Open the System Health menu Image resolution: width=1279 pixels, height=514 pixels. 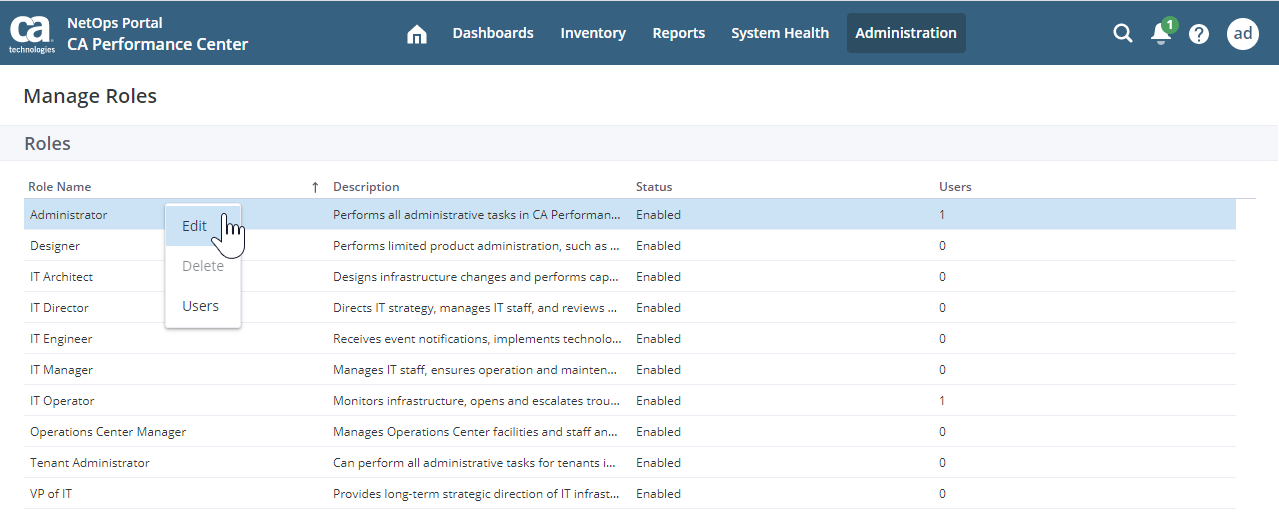[x=780, y=33]
